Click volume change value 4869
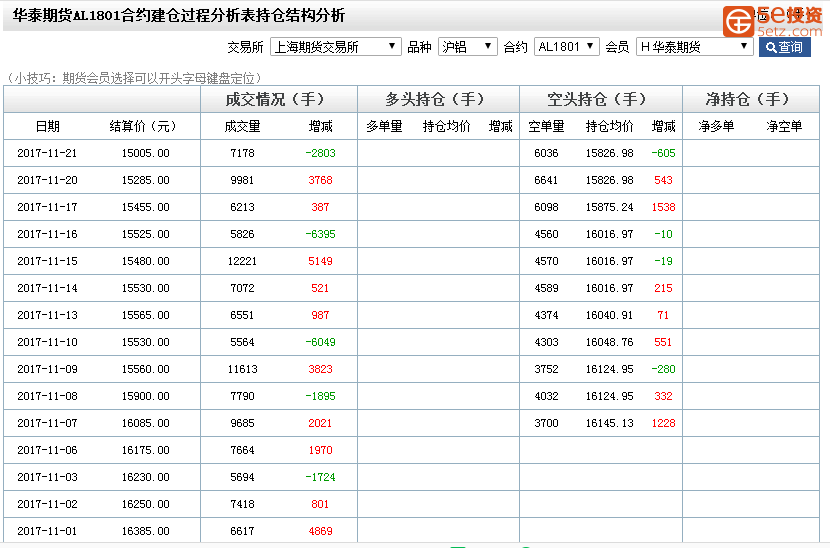Viewport: 830px width, 548px height. (320, 531)
